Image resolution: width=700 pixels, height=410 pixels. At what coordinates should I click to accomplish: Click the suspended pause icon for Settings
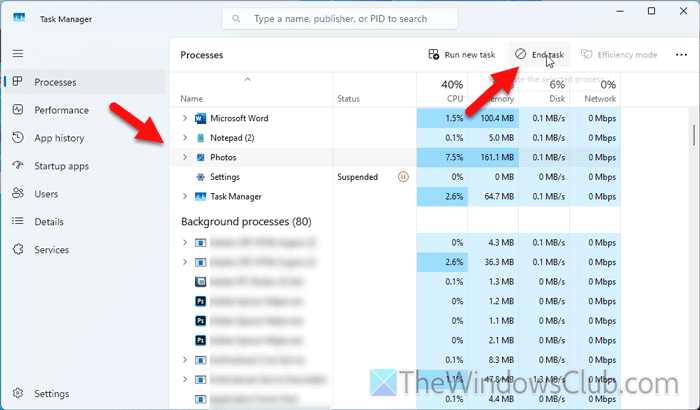(x=403, y=177)
